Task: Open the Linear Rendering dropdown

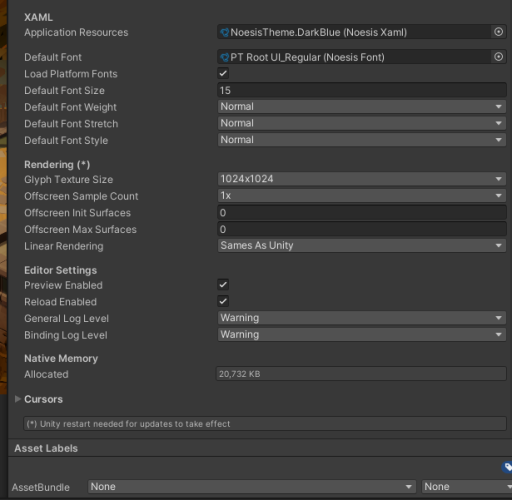Action: 362,246
